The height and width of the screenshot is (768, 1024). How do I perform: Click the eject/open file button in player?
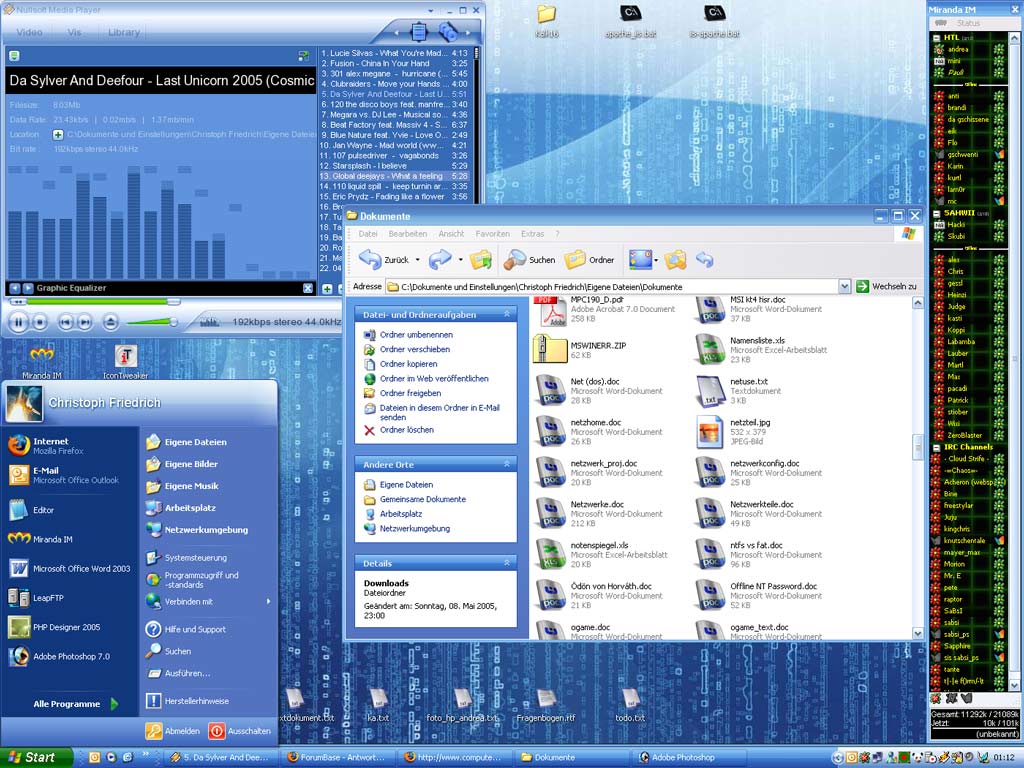click(110, 322)
